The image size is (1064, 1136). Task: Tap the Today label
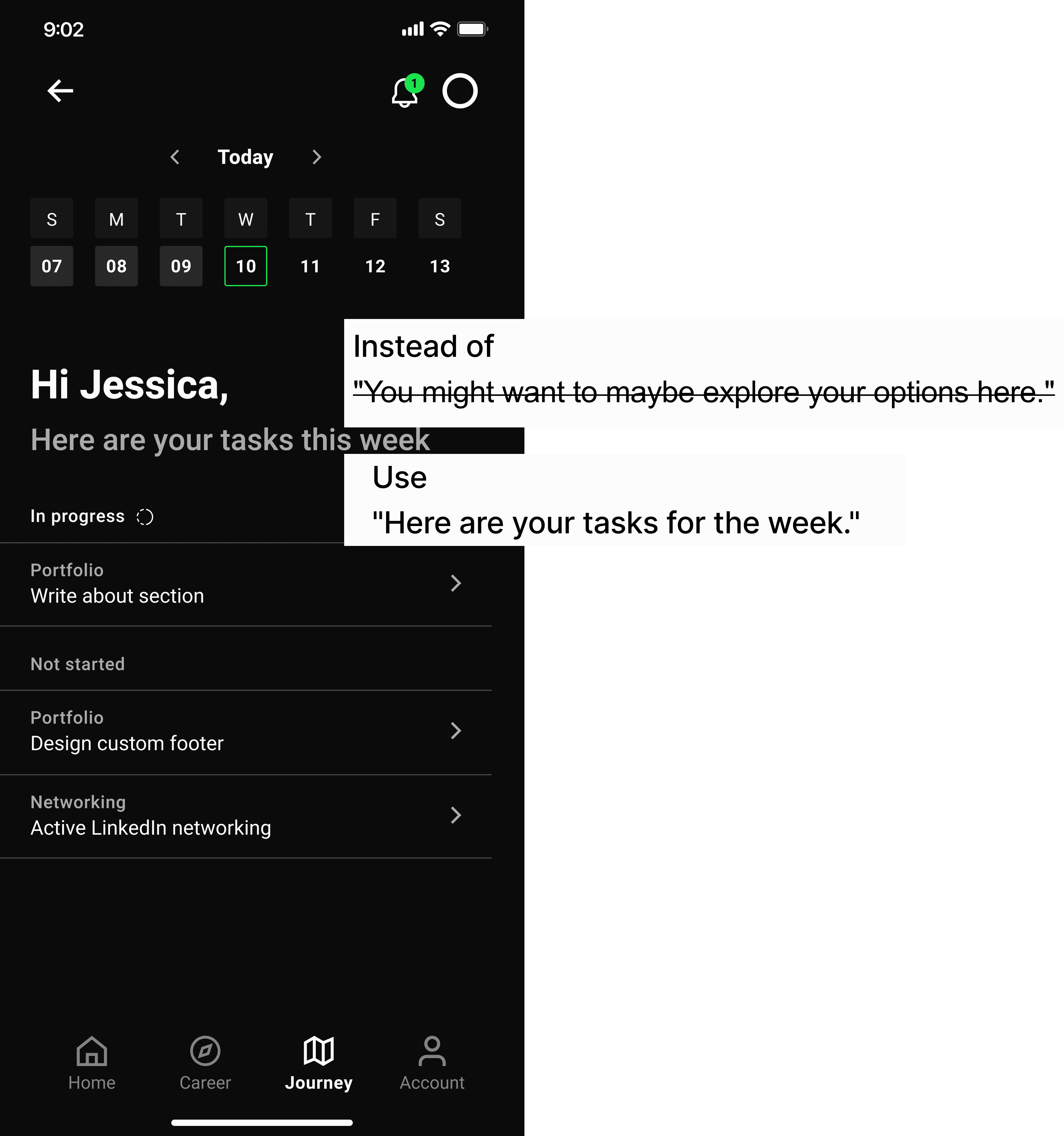click(x=246, y=157)
